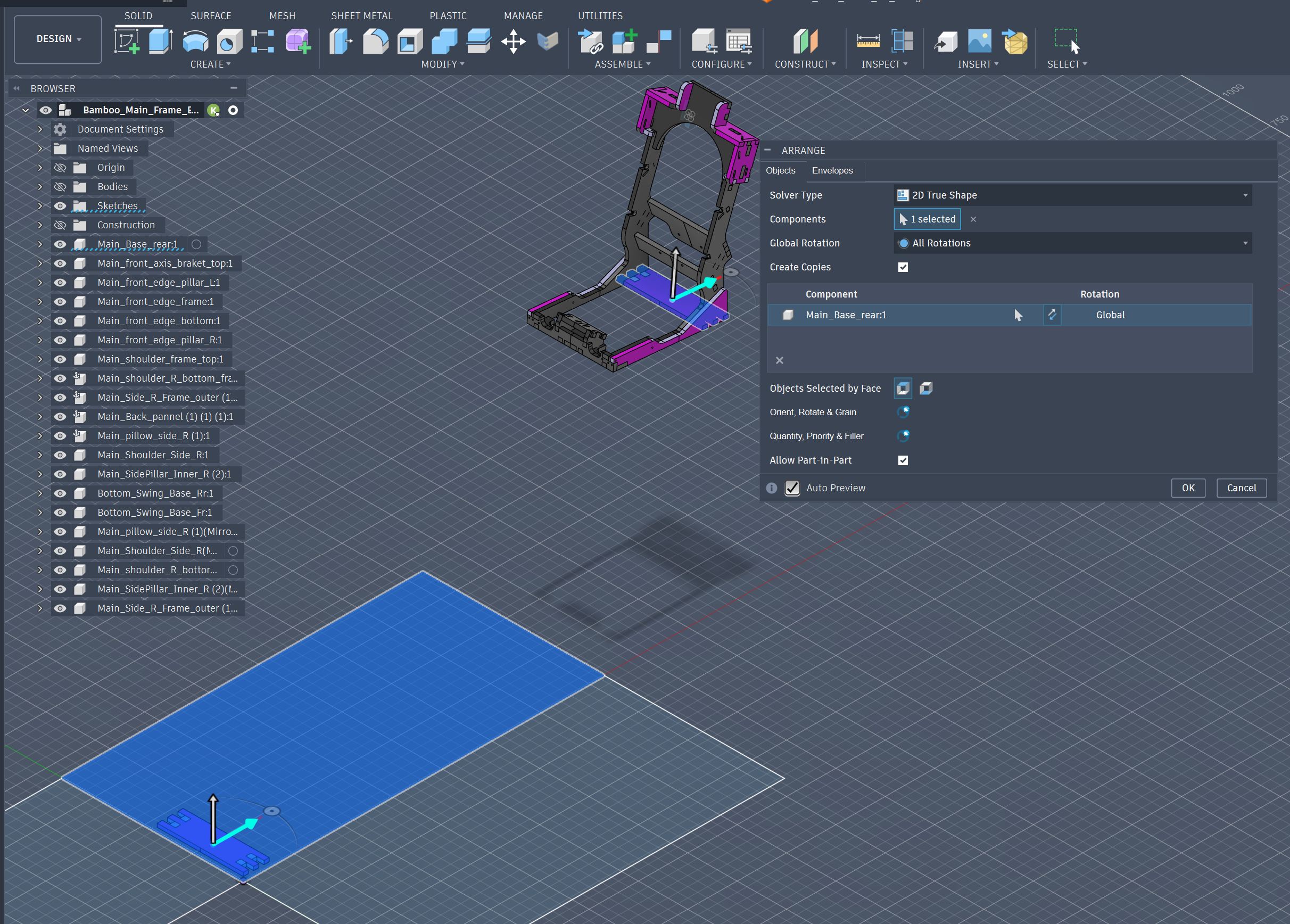Click the Create Sketch toolbar icon
1290x924 pixels.
pos(127,41)
